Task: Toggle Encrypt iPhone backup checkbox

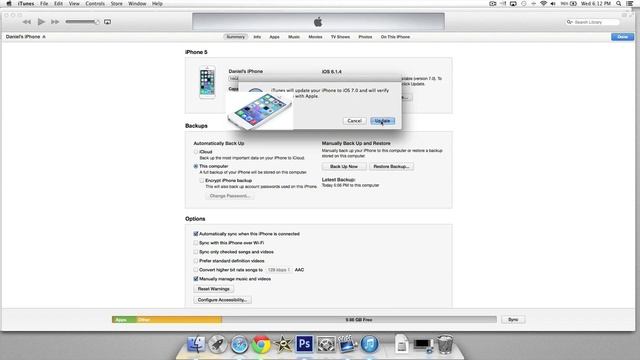Action: [202, 180]
